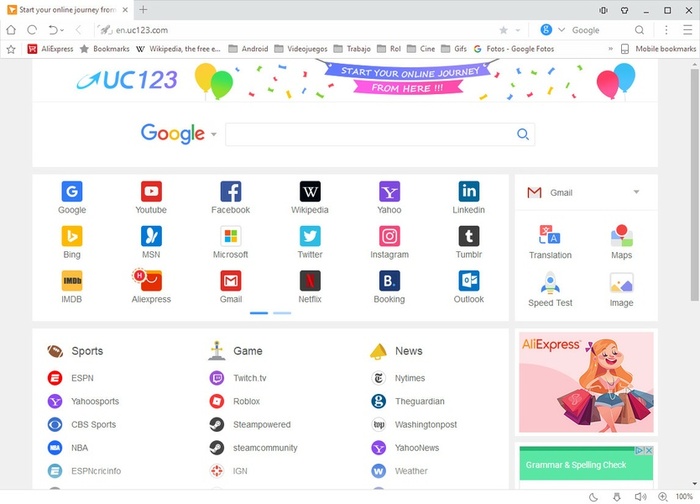Open the Microsoft shortcut tile
This screenshot has width=700, height=504.
pyautogui.click(x=230, y=242)
